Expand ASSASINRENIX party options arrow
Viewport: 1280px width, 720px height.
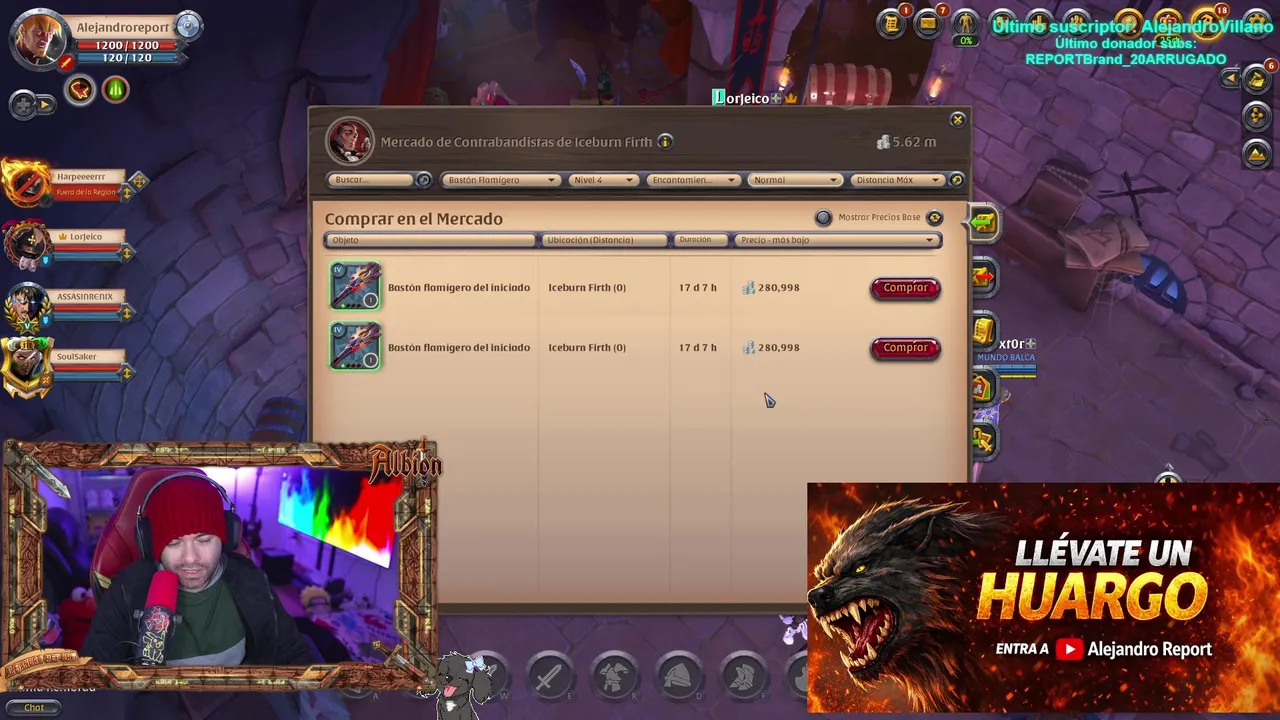pyautogui.click(x=126, y=313)
